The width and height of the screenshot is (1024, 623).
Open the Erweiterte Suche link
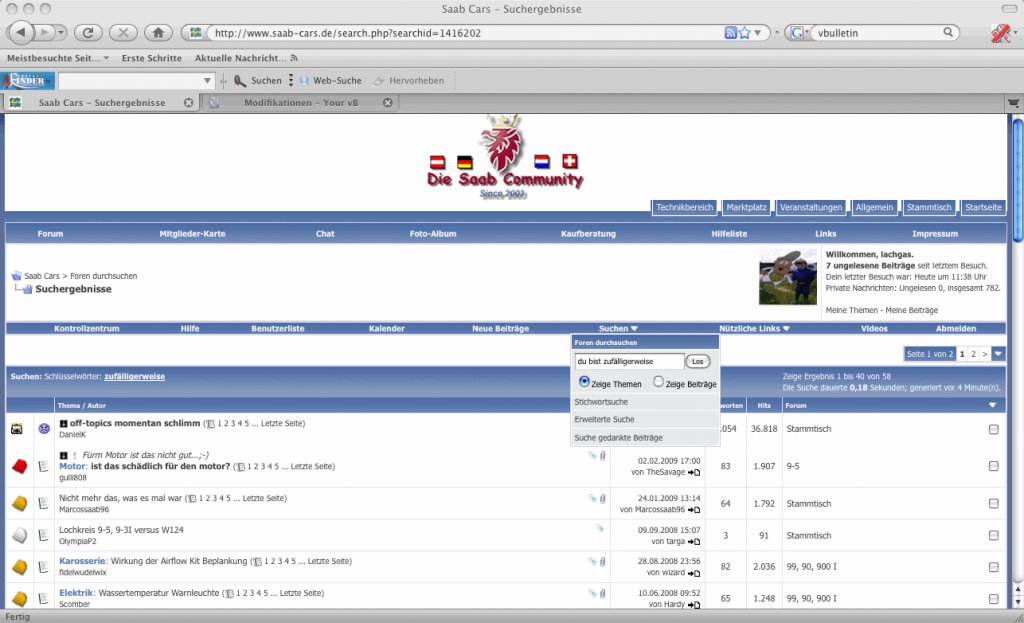(x=604, y=419)
